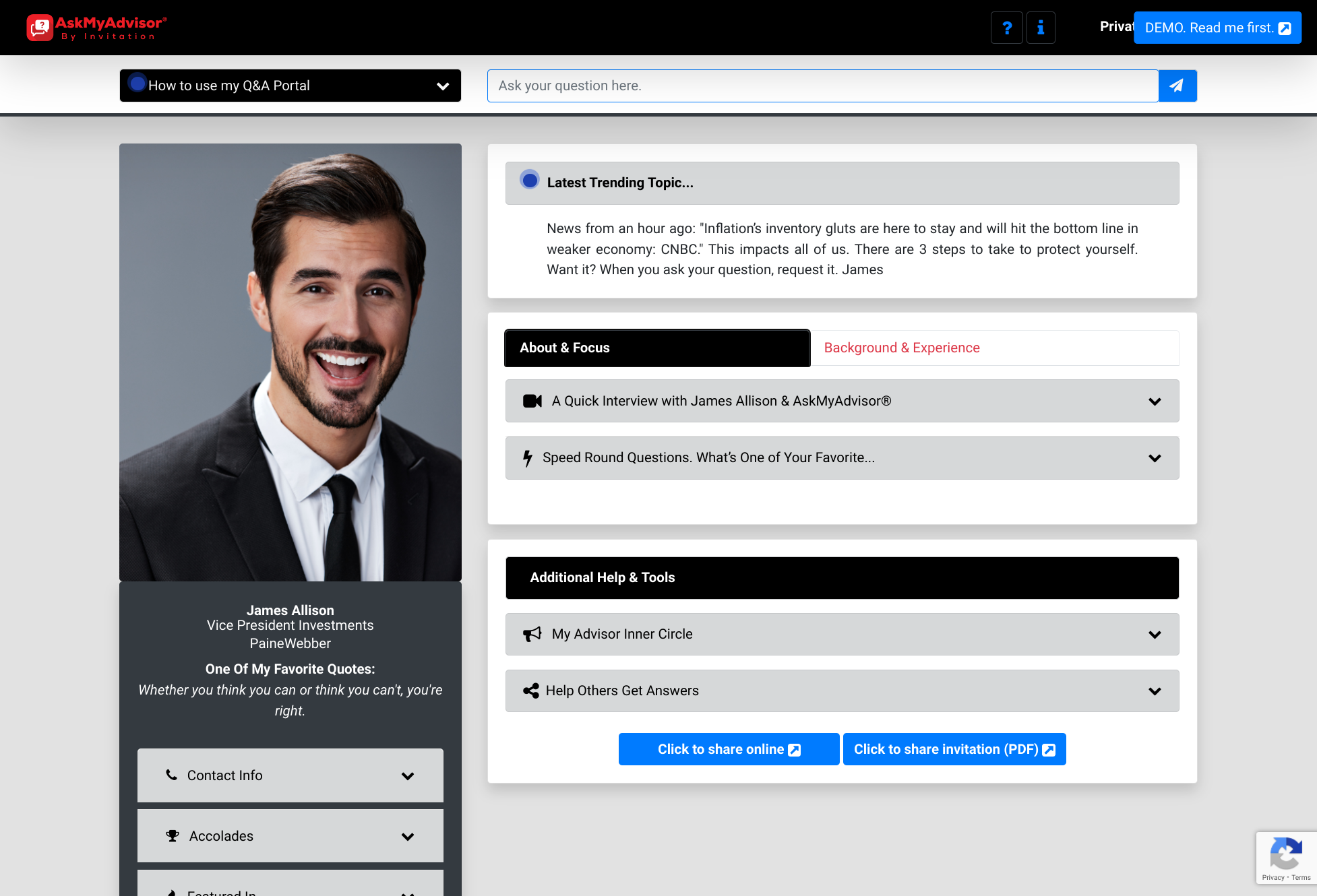1317x896 pixels.
Task: Click external-link icon on DEMO button
Action: pos(1285,28)
